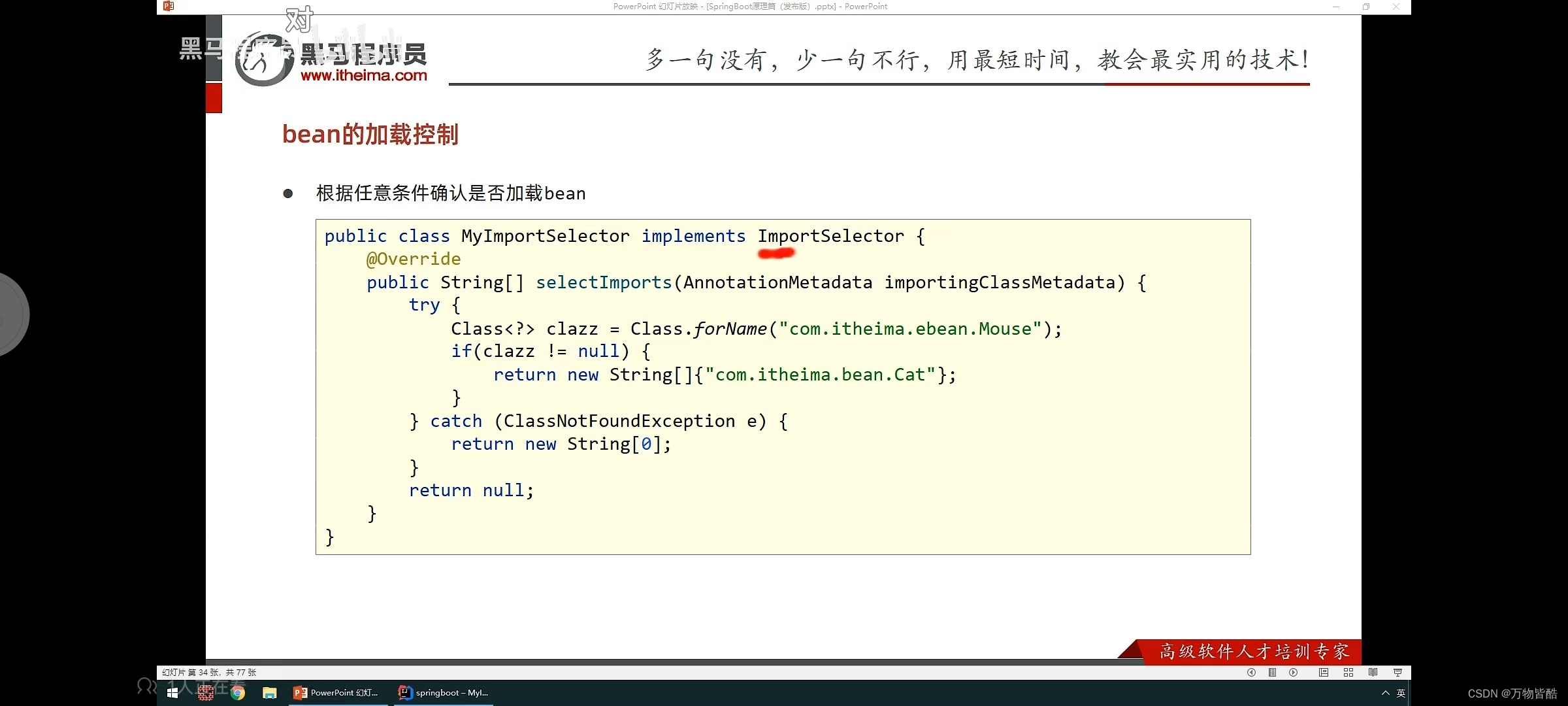Click the PowerPoint icon in title bar
The width and height of the screenshot is (1568, 706).
[169, 7]
